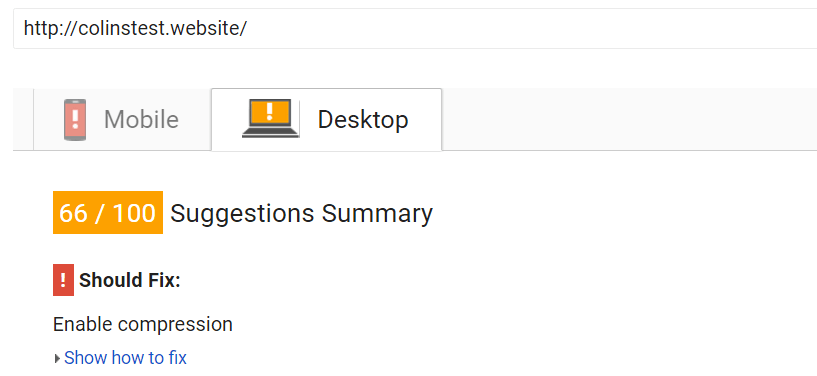This screenshot has width=817, height=376.
Task: Click the red Should Fix exclamation icon
Action: pyautogui.click(x=63, y=280)
